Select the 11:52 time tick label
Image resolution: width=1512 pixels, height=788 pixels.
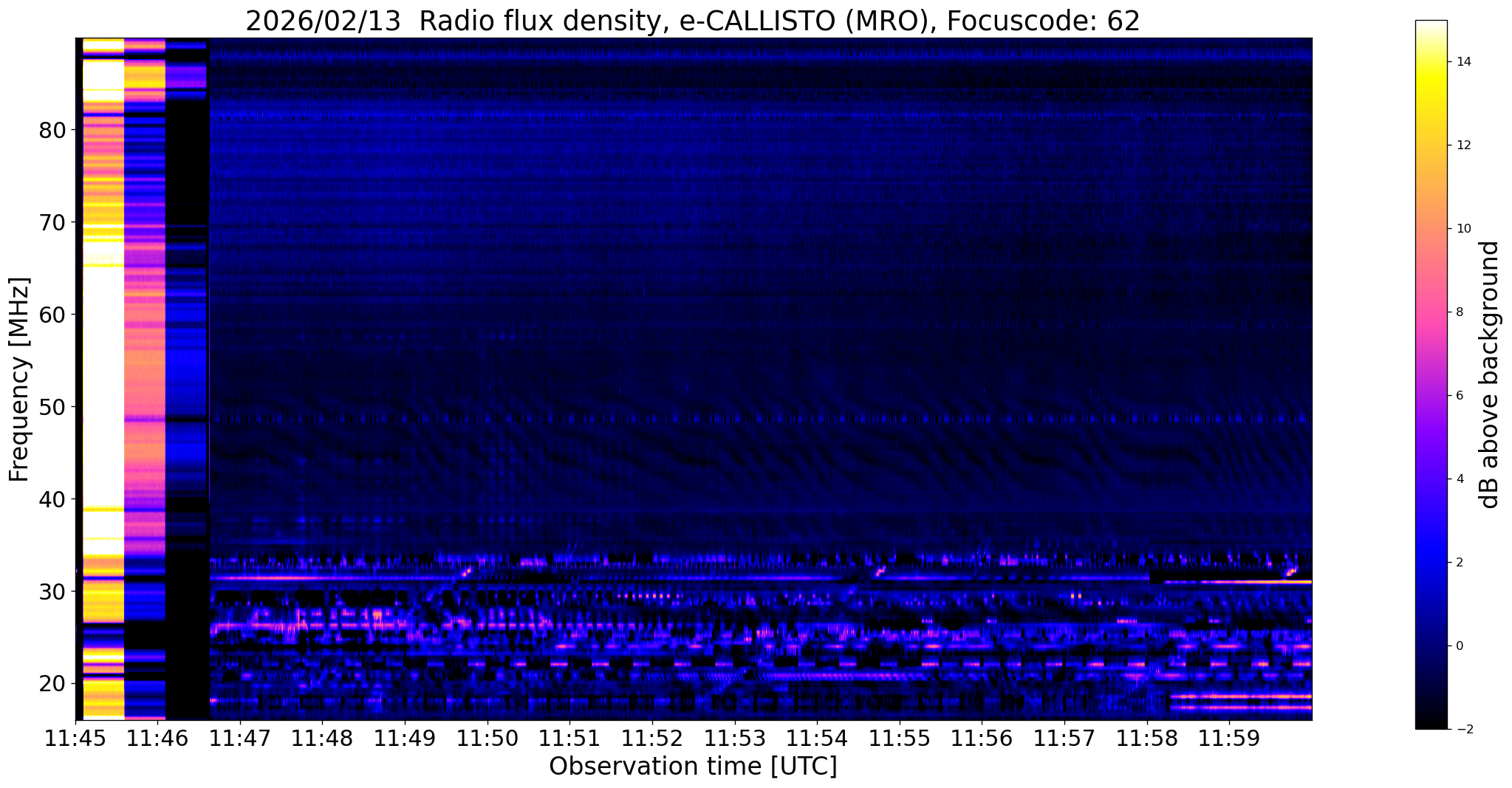(652, 739)
